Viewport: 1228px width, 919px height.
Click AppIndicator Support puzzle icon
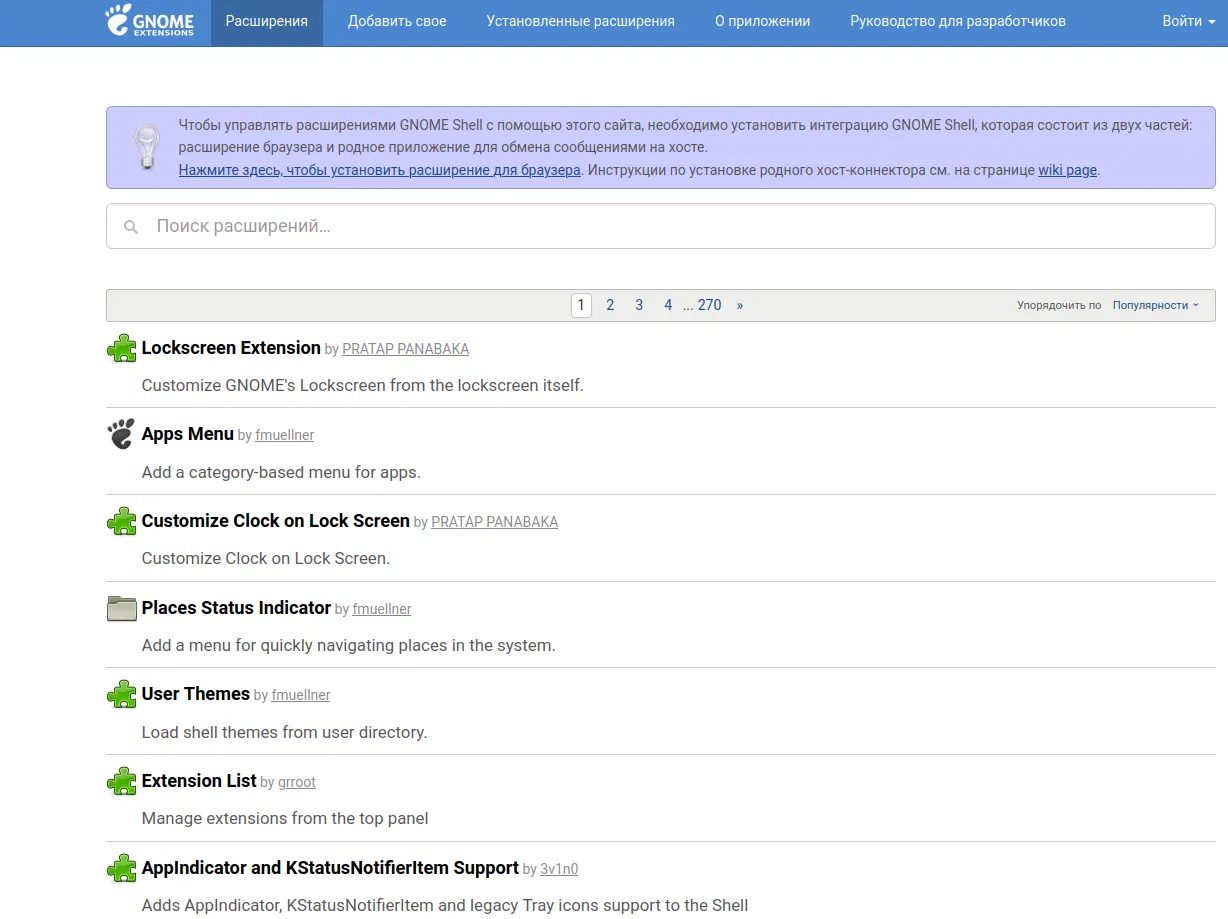(122, 868)
